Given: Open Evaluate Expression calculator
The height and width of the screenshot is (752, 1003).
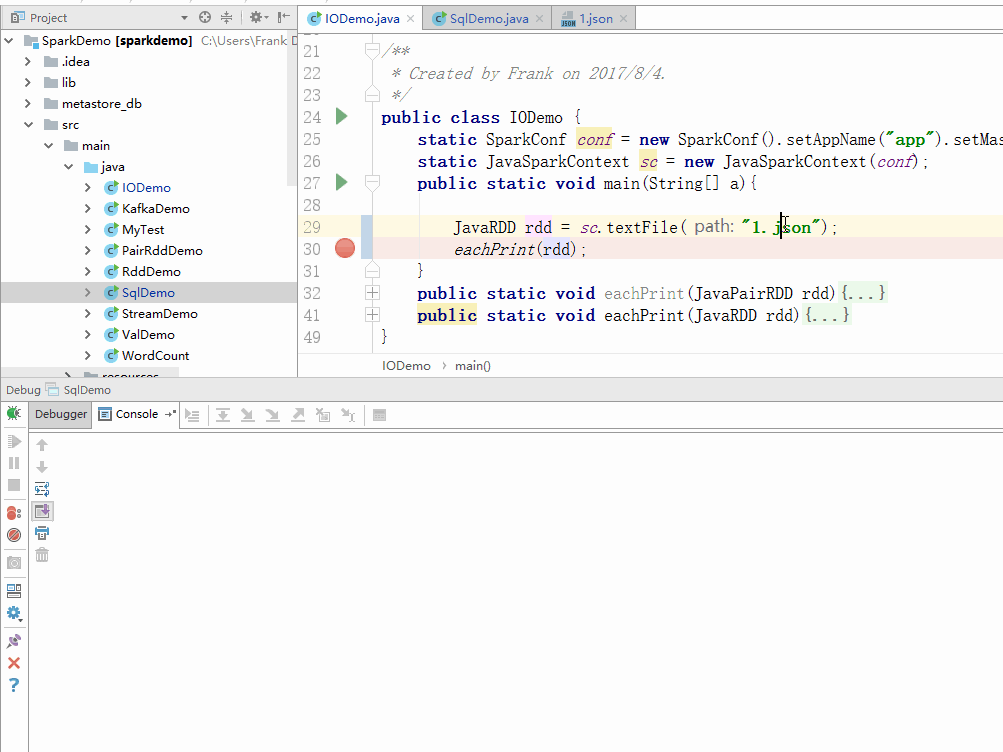Looking at the screenshot, I should (379, 416).
